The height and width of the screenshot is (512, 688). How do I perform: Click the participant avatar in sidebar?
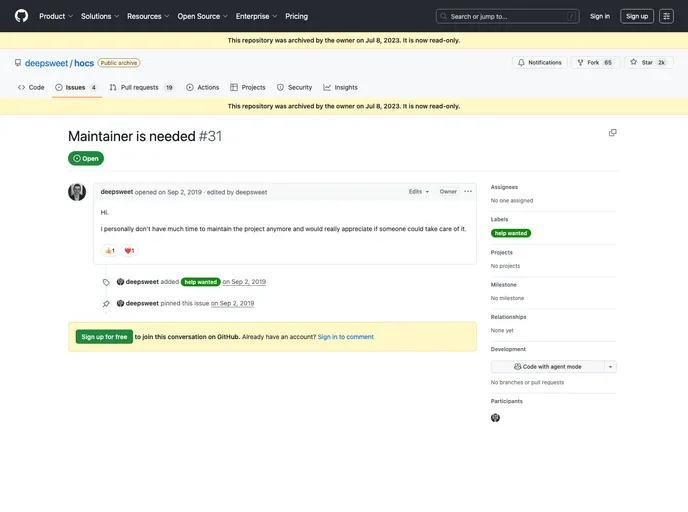coord(495,418)
